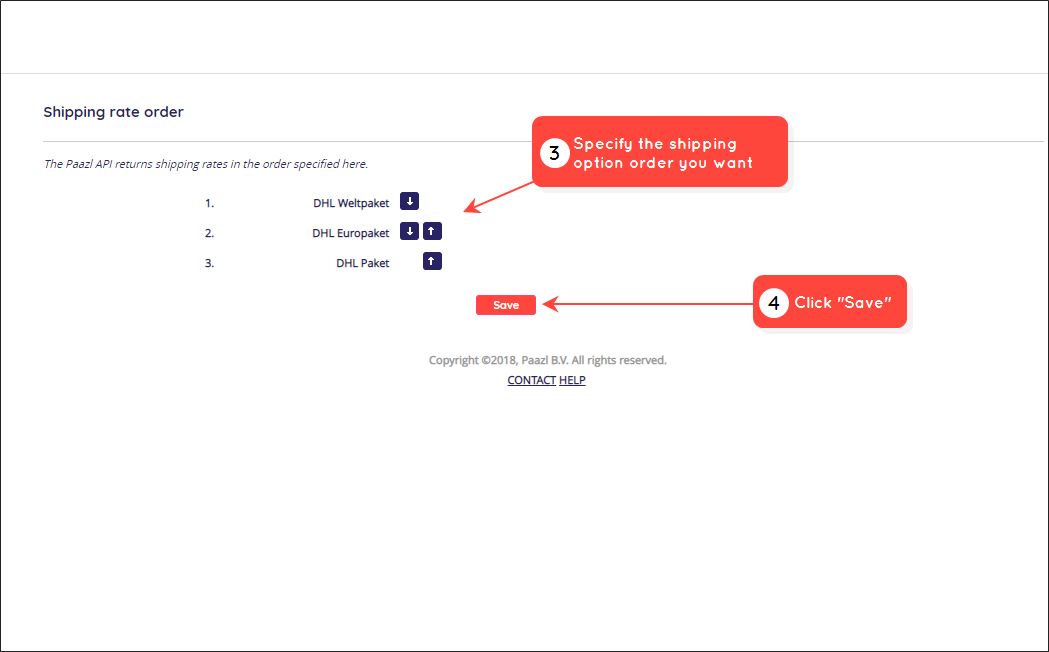Select the DHL Paket label
Screen dimensions: 1049x652
point(363,263)
